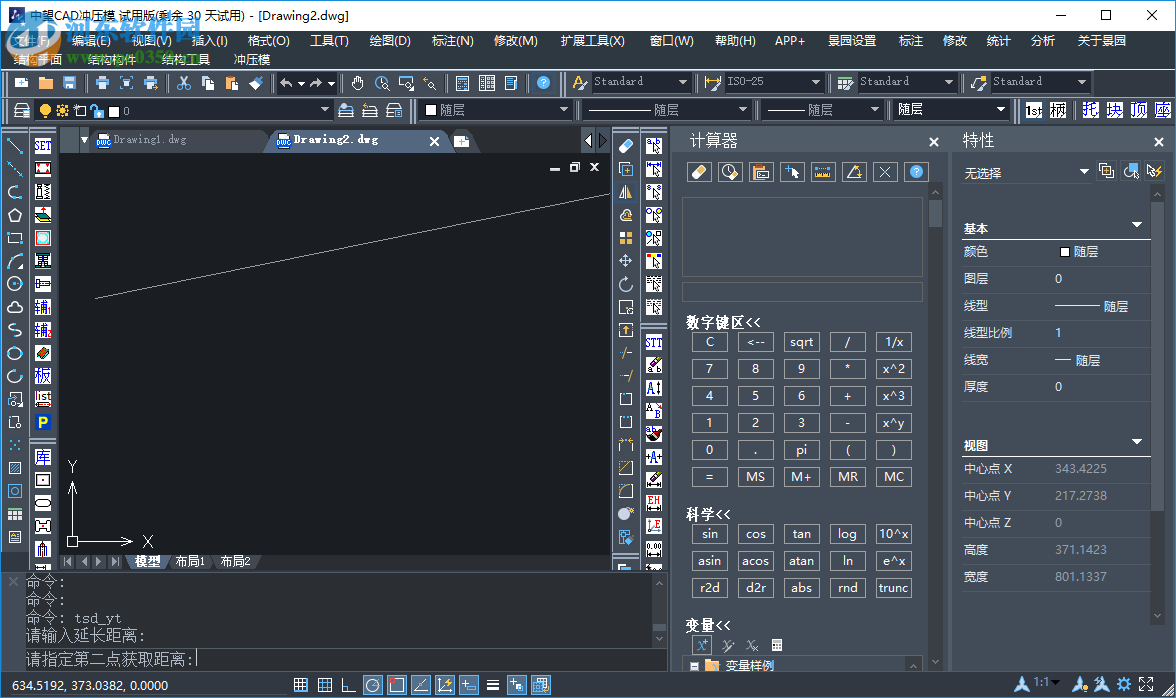Screen dimensions: 1176x698
Task: Switch to Drawing1.dwg tab
Action: [x=150, y=141]
